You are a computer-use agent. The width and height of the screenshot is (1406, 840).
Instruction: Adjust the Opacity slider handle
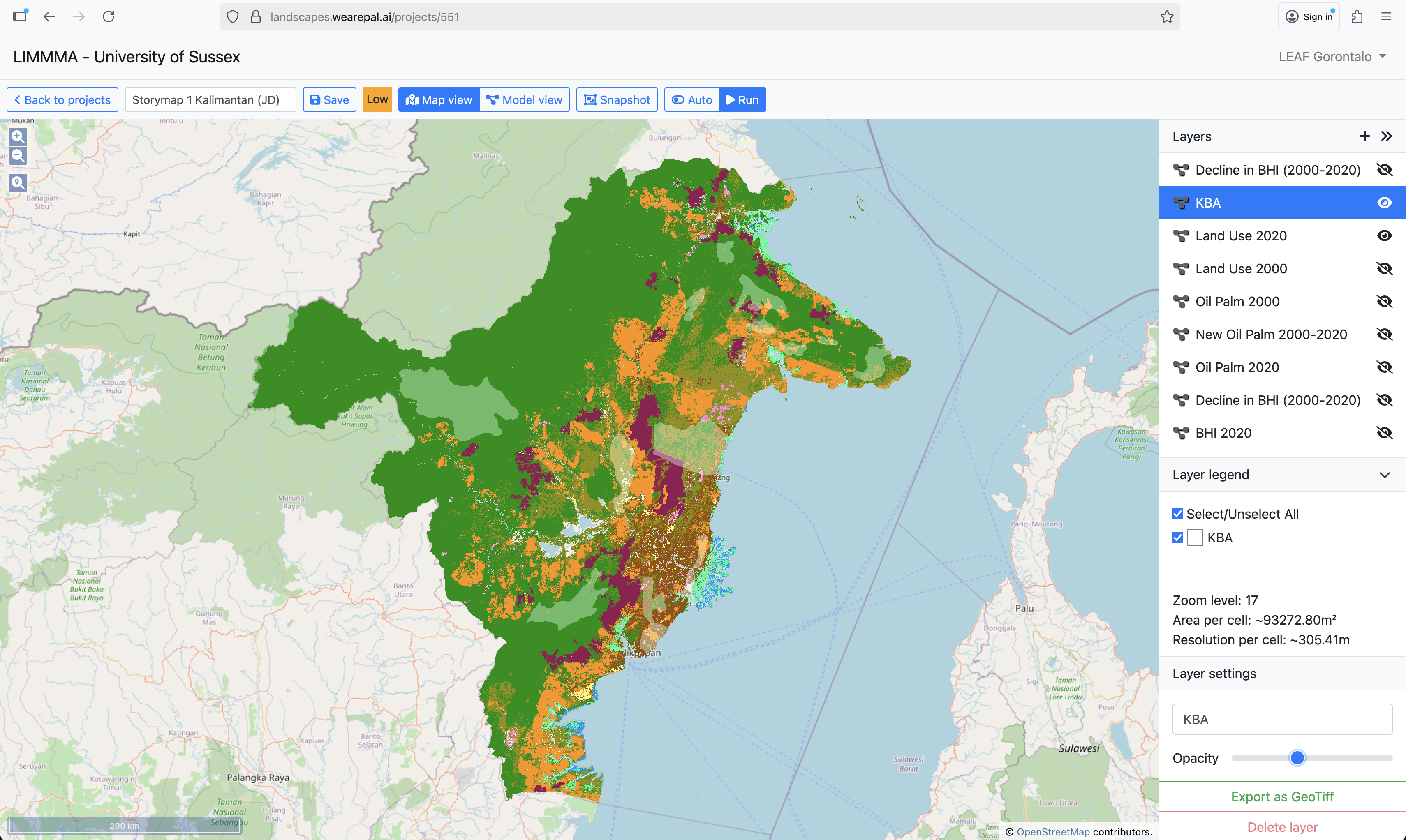1297,758
